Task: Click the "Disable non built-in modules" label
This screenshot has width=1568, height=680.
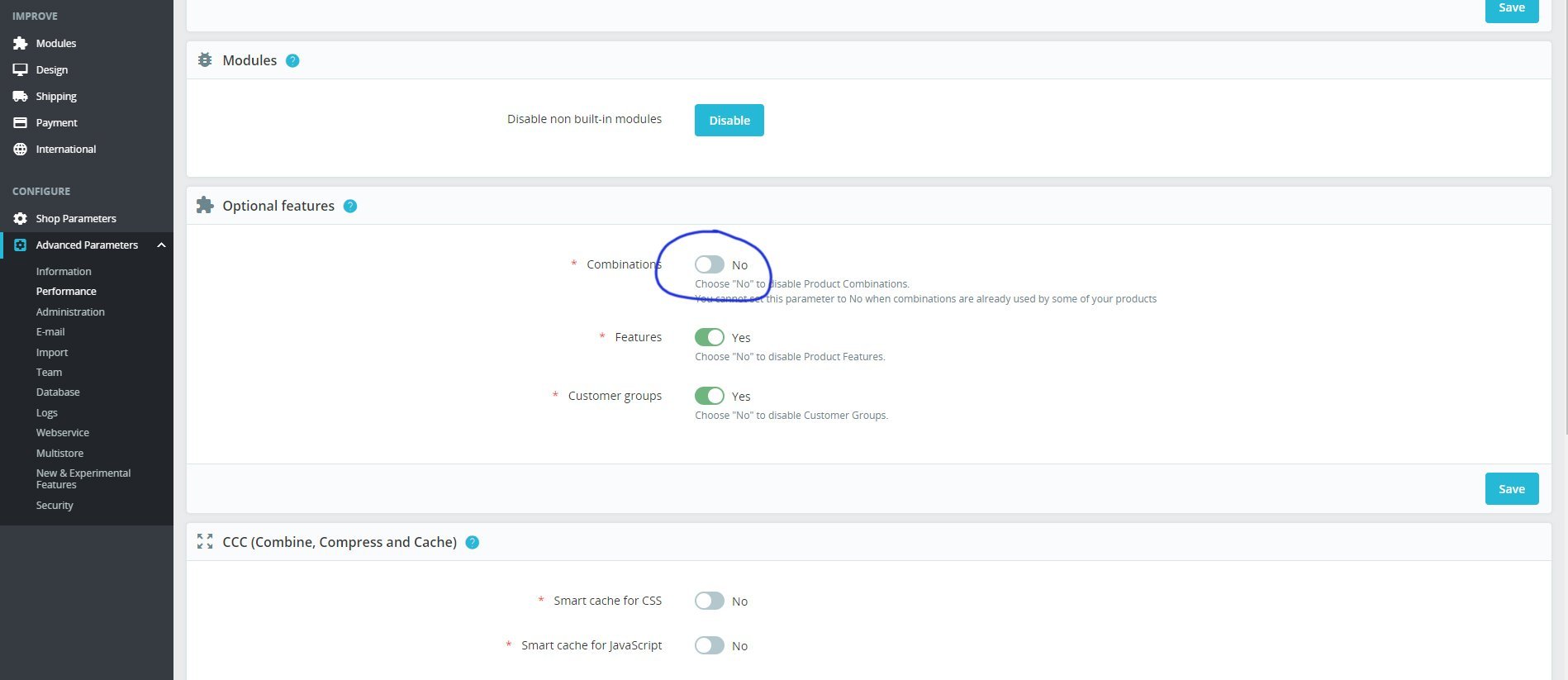Action: coord(584,119)
